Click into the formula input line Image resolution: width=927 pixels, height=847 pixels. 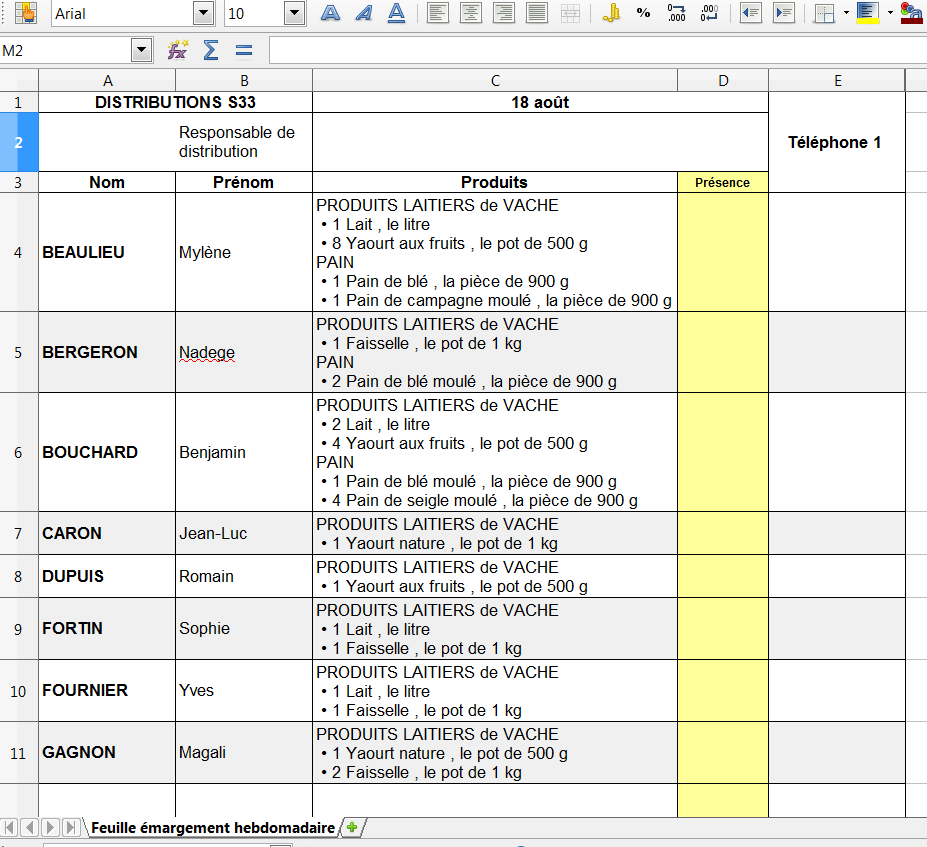click(598, 51)
